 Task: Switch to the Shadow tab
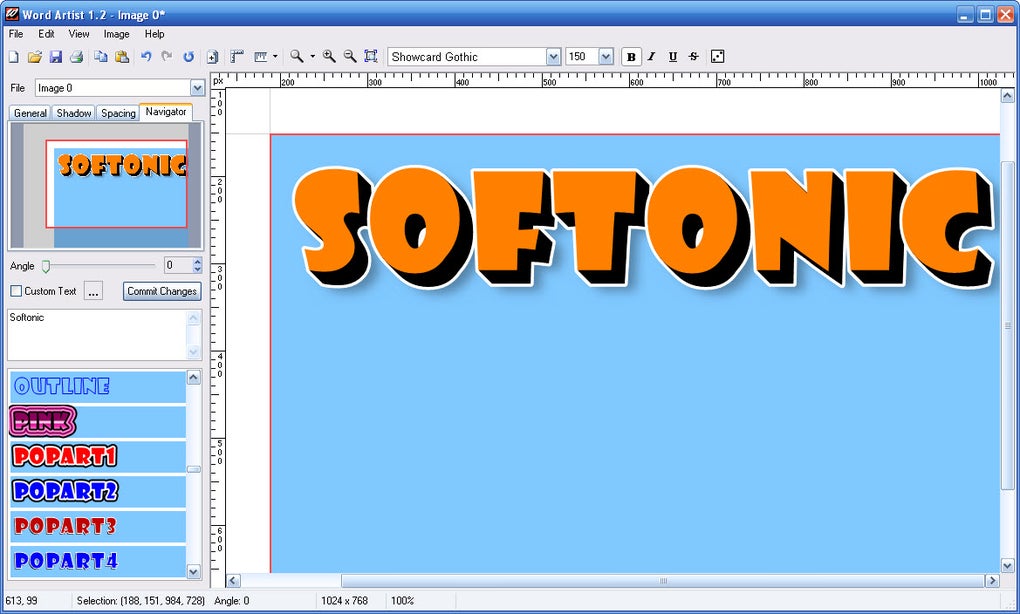point(74,113)
